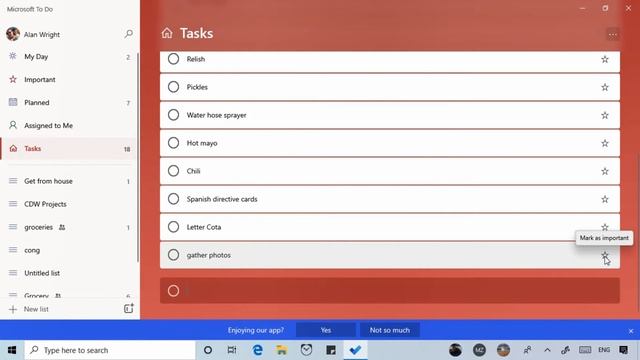640x360 pixels.
Task: Star Spanish directive cards task
Action: click(x=605, y=199)
